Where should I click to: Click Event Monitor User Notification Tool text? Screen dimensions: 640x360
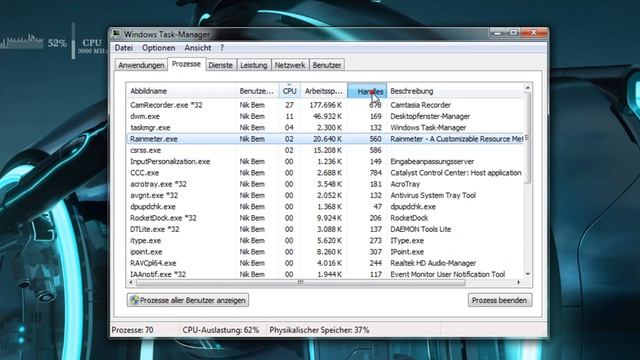click(448, 274)
